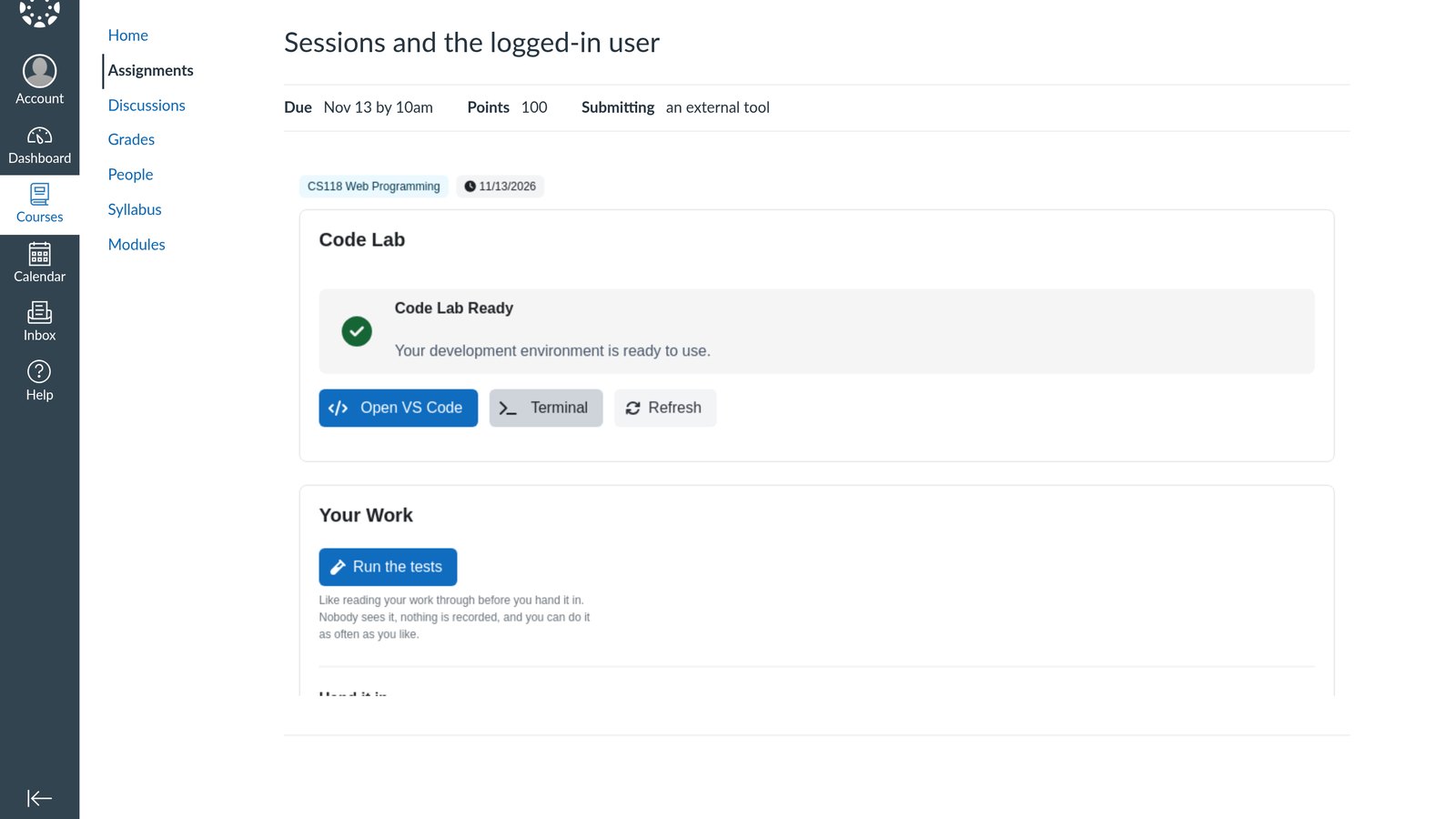
Task: Click the 'Your Work' heading
Action: click(366, 515)
